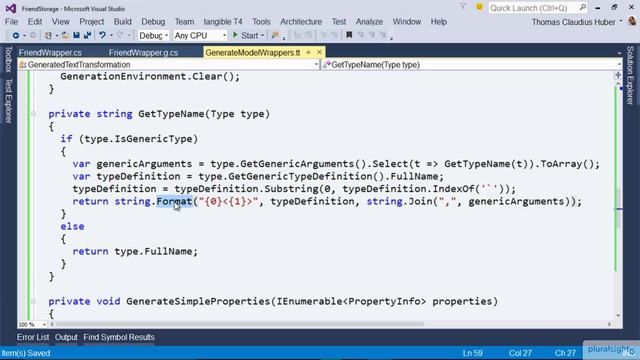
Task: Open the Toolbox side panel
Action: pyautogui.click(x=8, y=59)
